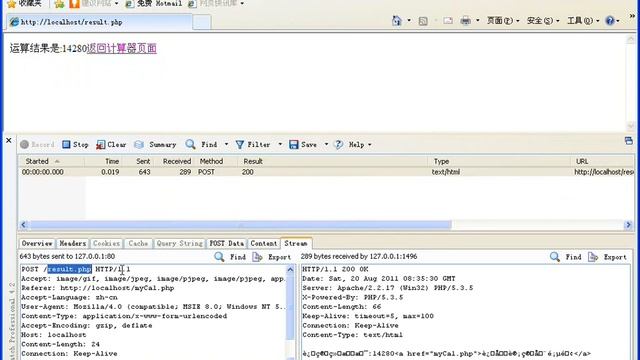Click the Print icon
Image resolution: width=640 pixels, height=360 pixels.
465,20
